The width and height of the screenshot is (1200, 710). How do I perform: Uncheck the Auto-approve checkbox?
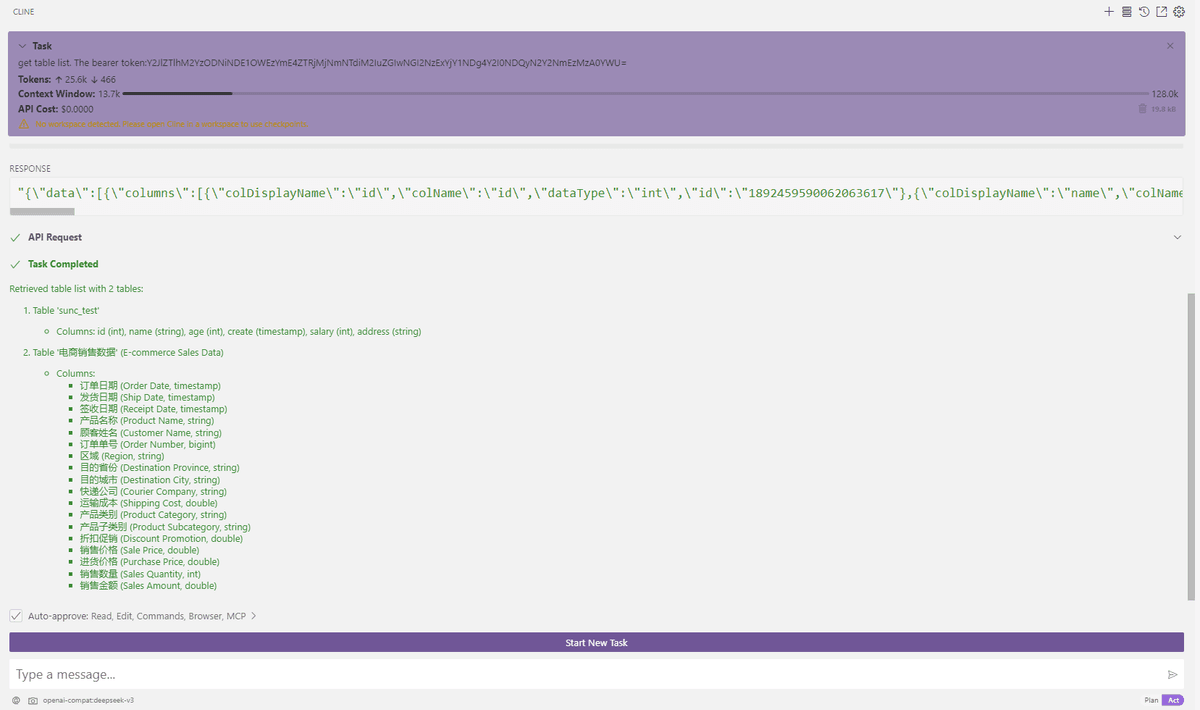(16, 616)
